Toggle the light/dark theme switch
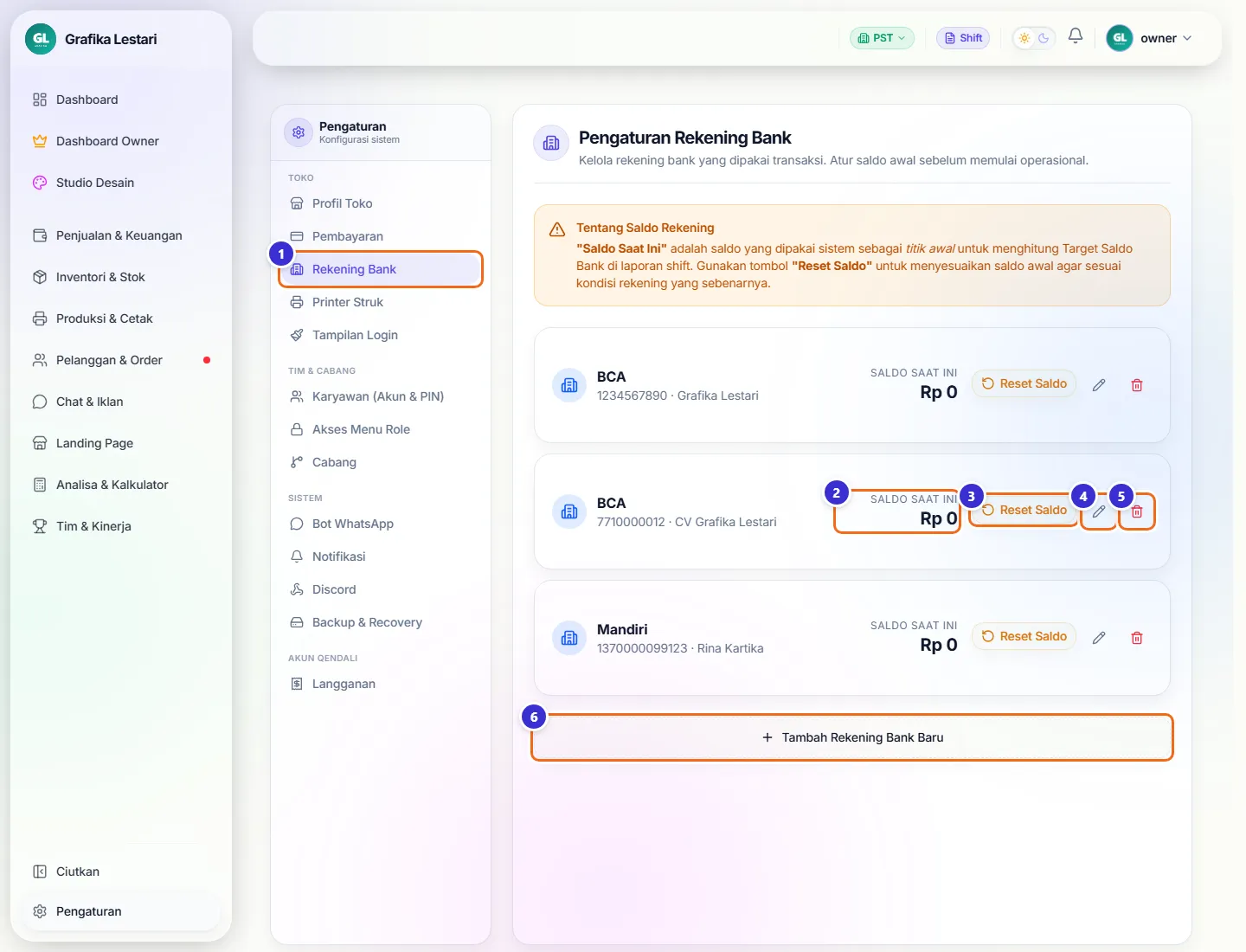The height and width of the screenshot is (952, 1246). (x=1034, y=38)
